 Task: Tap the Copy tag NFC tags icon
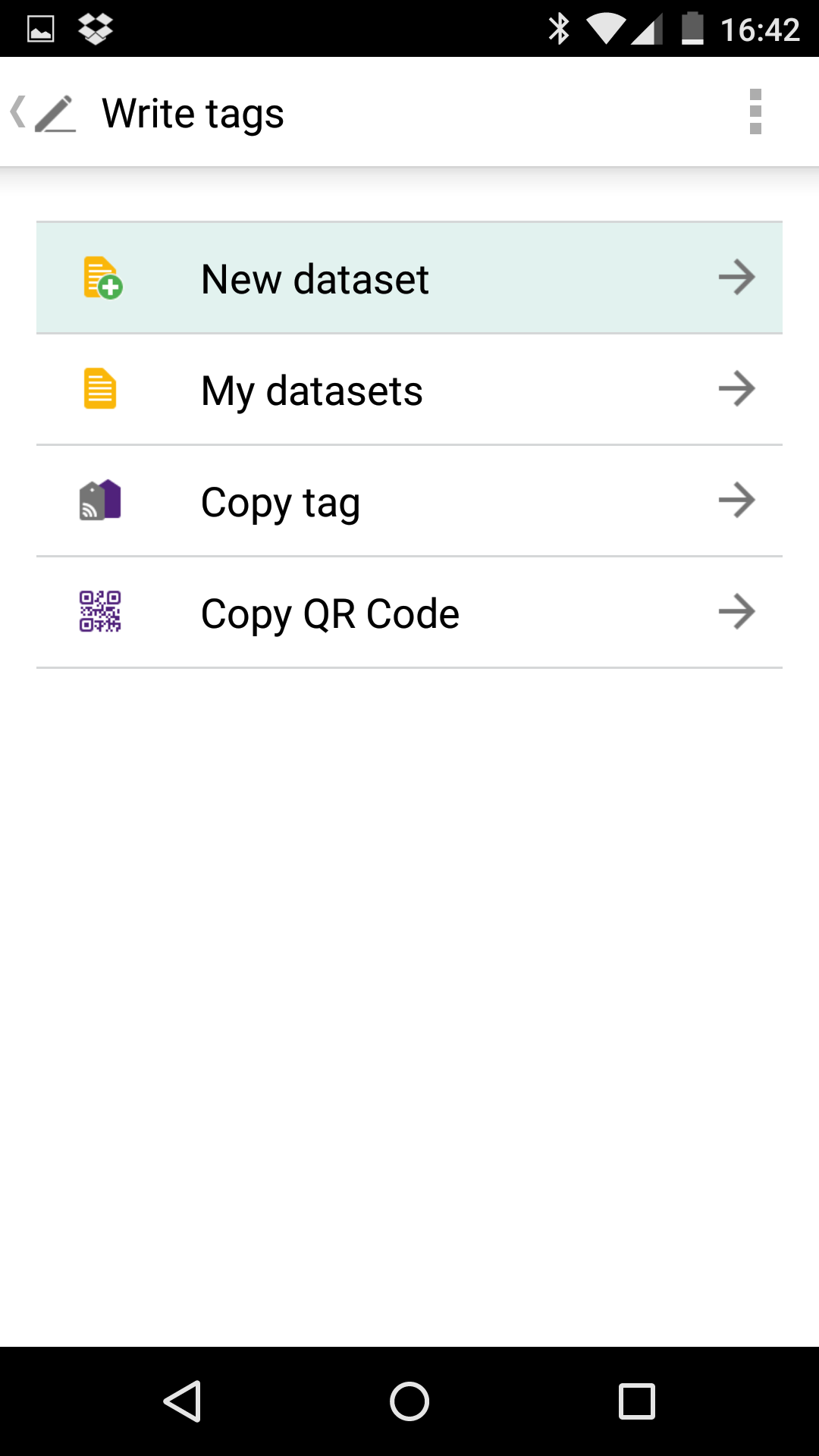pyautogui.click(x=100, y=500)
